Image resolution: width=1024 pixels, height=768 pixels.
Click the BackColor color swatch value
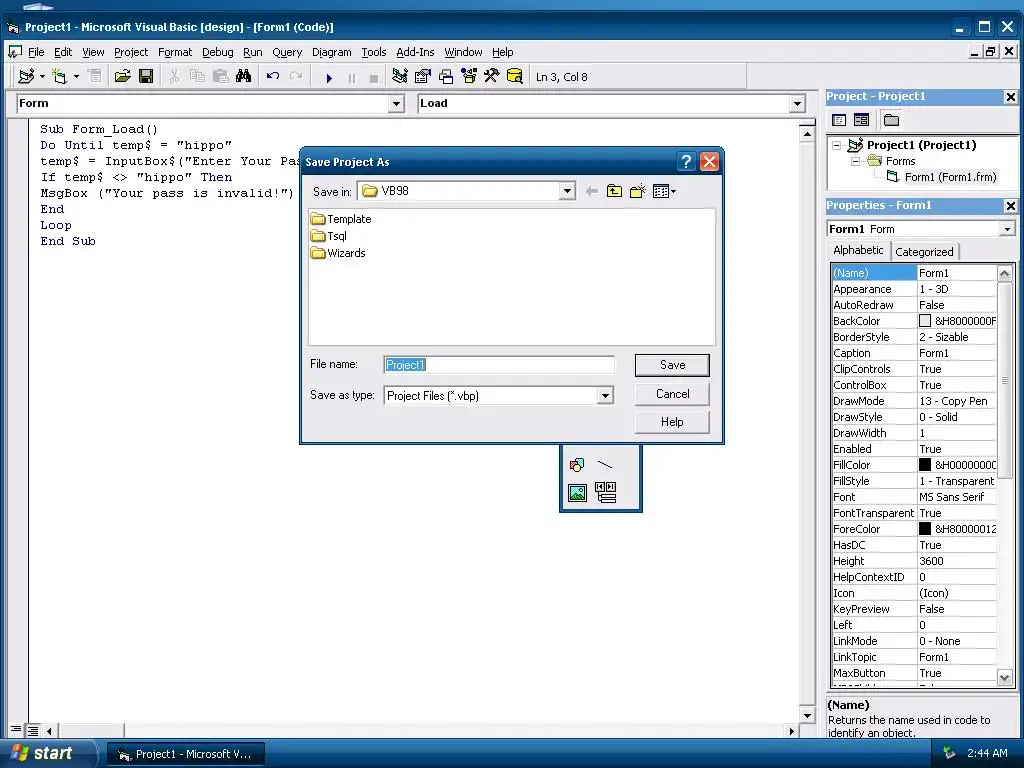(x=925, y=321)
